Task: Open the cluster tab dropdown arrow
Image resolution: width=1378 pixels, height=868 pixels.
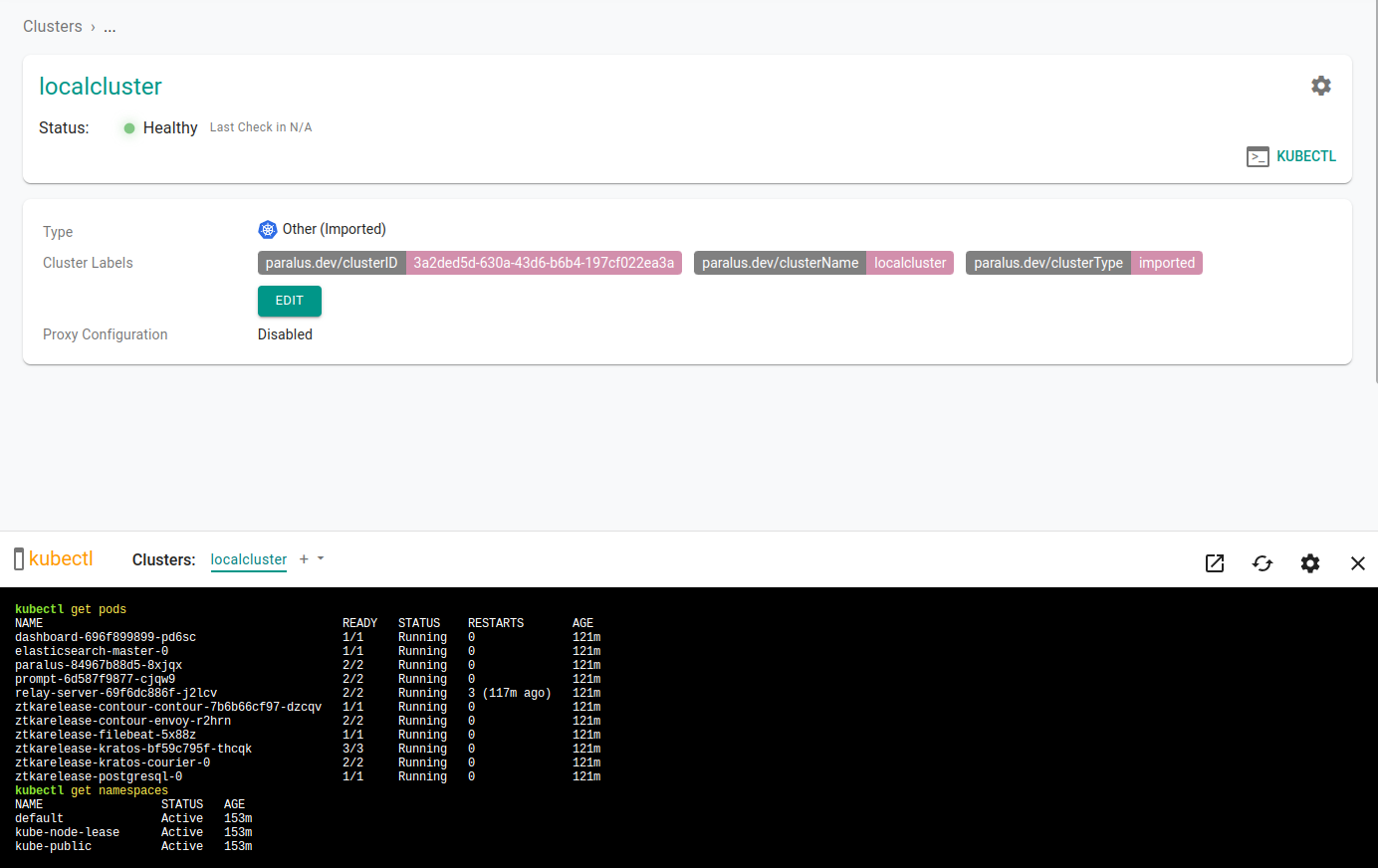Action: point(321,558)
